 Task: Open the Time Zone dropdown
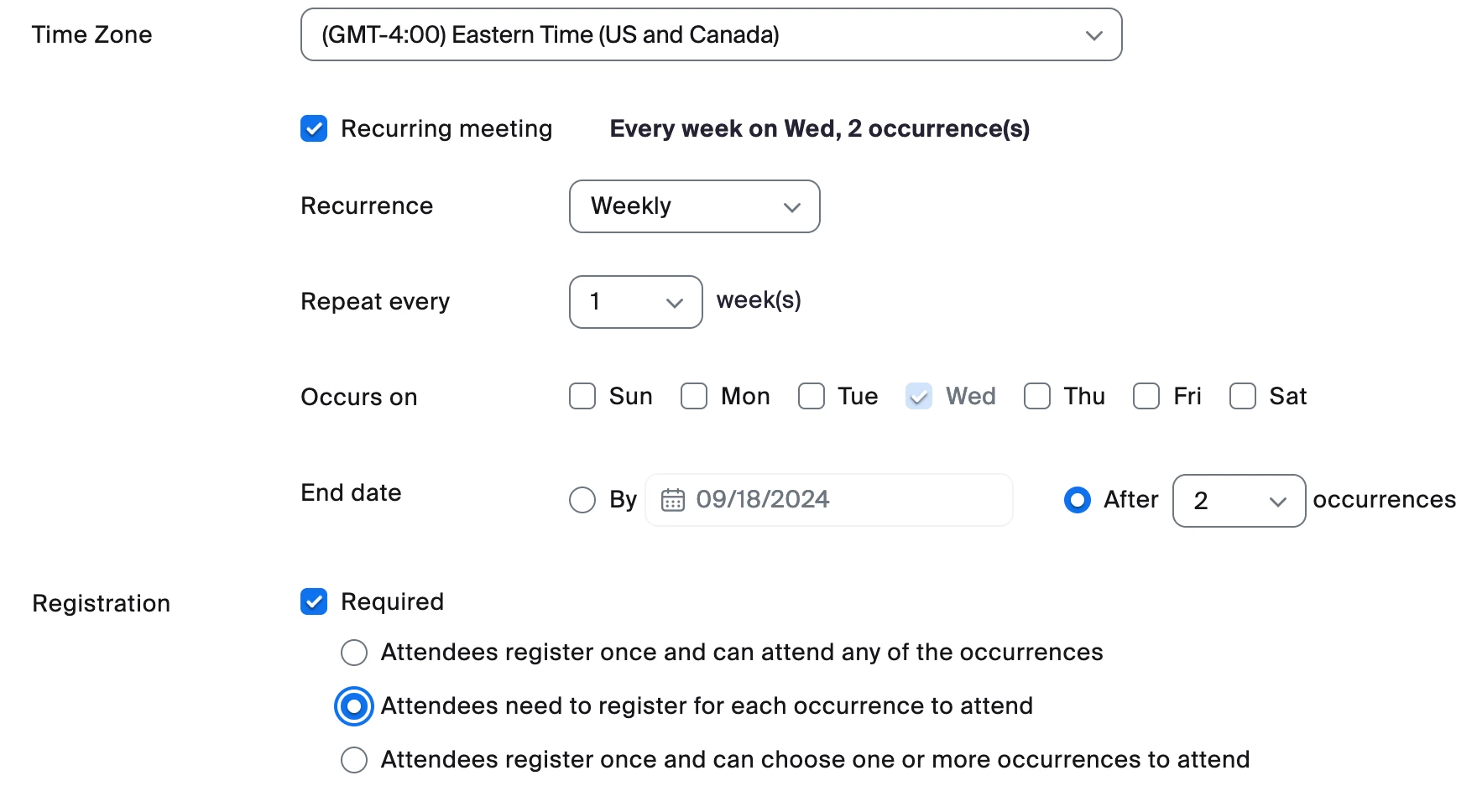[711, 35]
